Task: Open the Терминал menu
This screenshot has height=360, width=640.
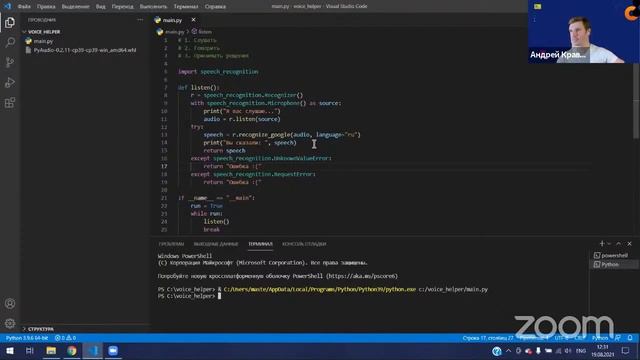Action: click(x=186, y=7)
